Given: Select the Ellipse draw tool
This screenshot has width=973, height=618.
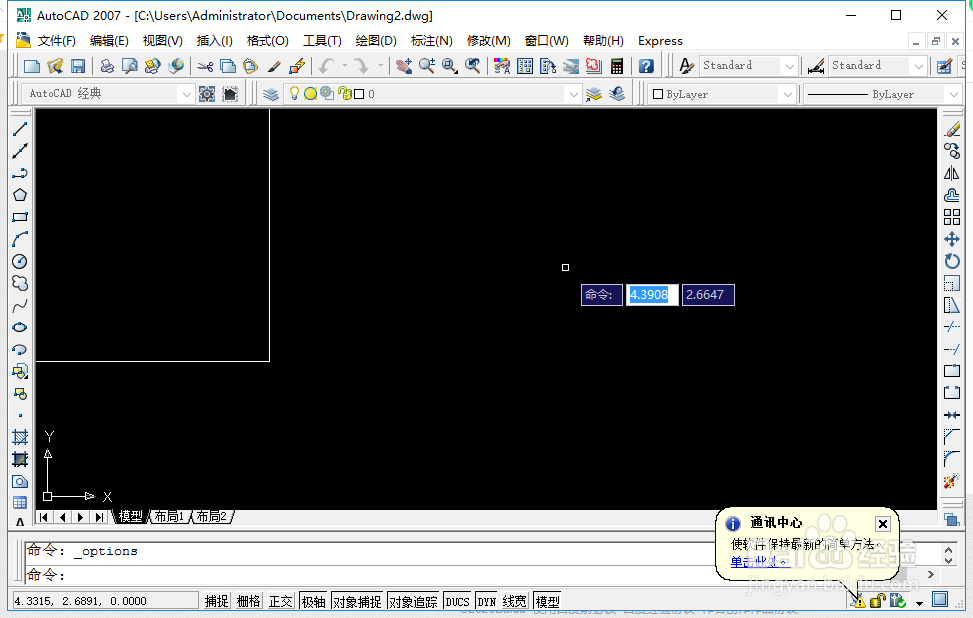Looking at the screenshot, I should (x=20, y=327).
